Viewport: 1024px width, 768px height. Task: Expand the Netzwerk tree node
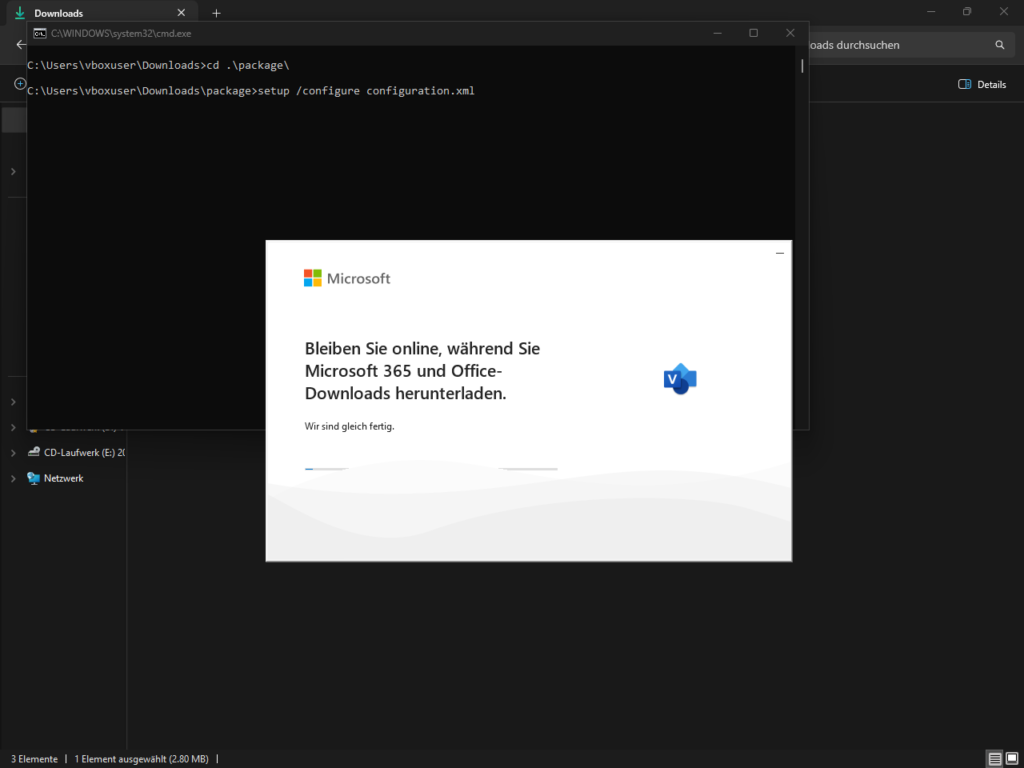point(13,479)
